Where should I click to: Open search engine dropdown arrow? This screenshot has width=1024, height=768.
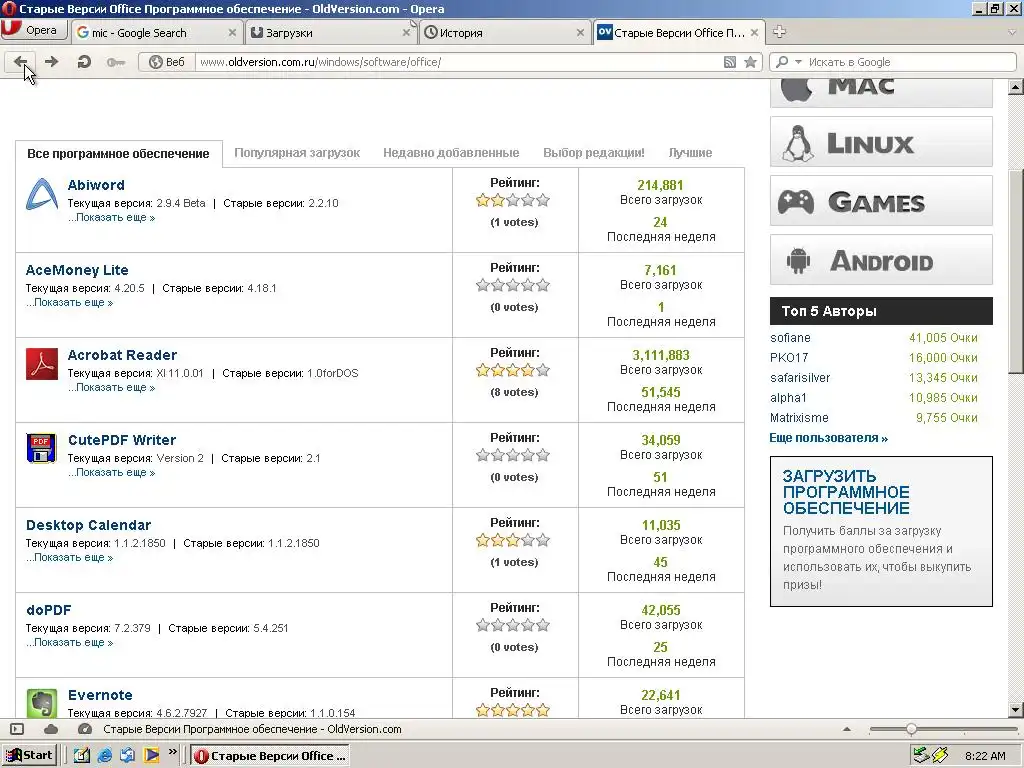(798, 62)
